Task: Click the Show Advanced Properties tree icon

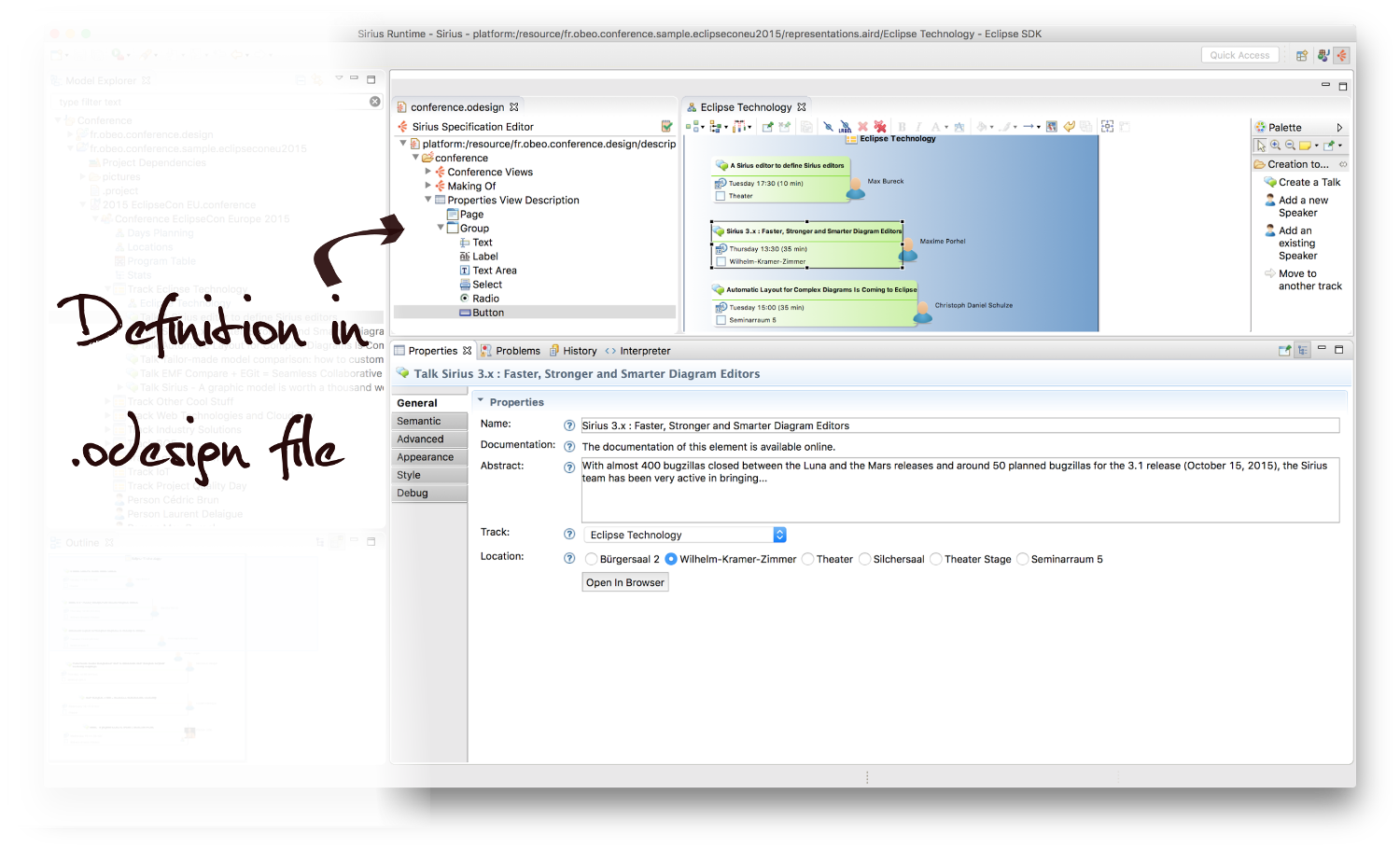Action: coord(1302,350)
